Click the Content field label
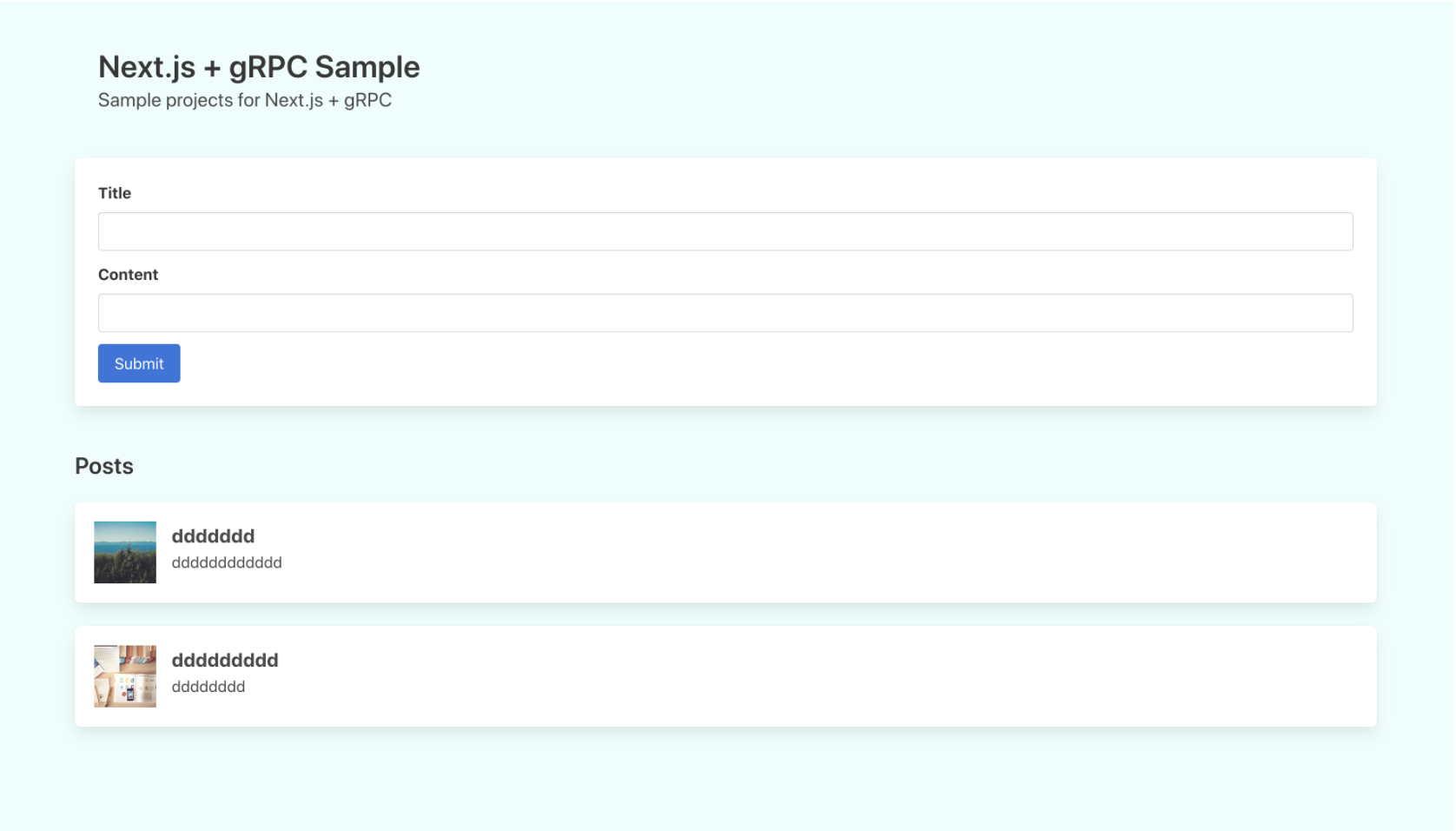The image size is (1456, 831). [128, 275]
